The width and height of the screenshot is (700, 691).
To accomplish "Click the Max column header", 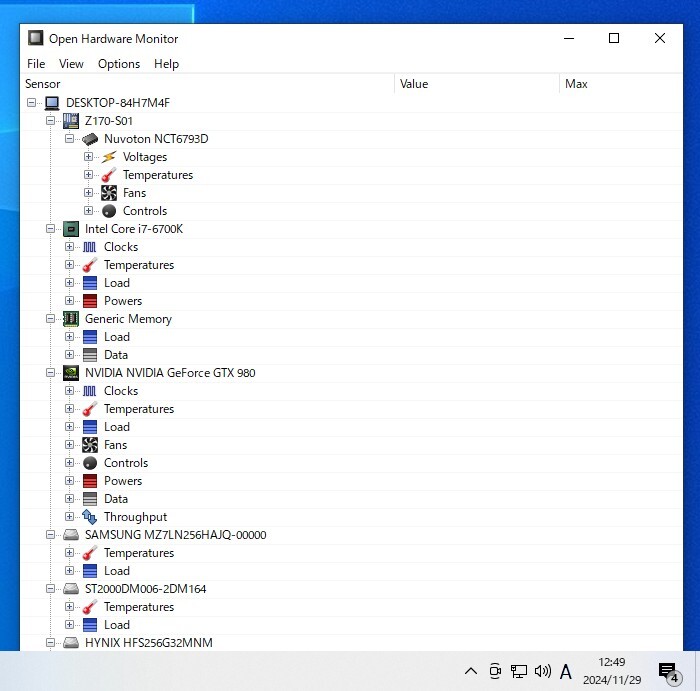I will 621,84.
